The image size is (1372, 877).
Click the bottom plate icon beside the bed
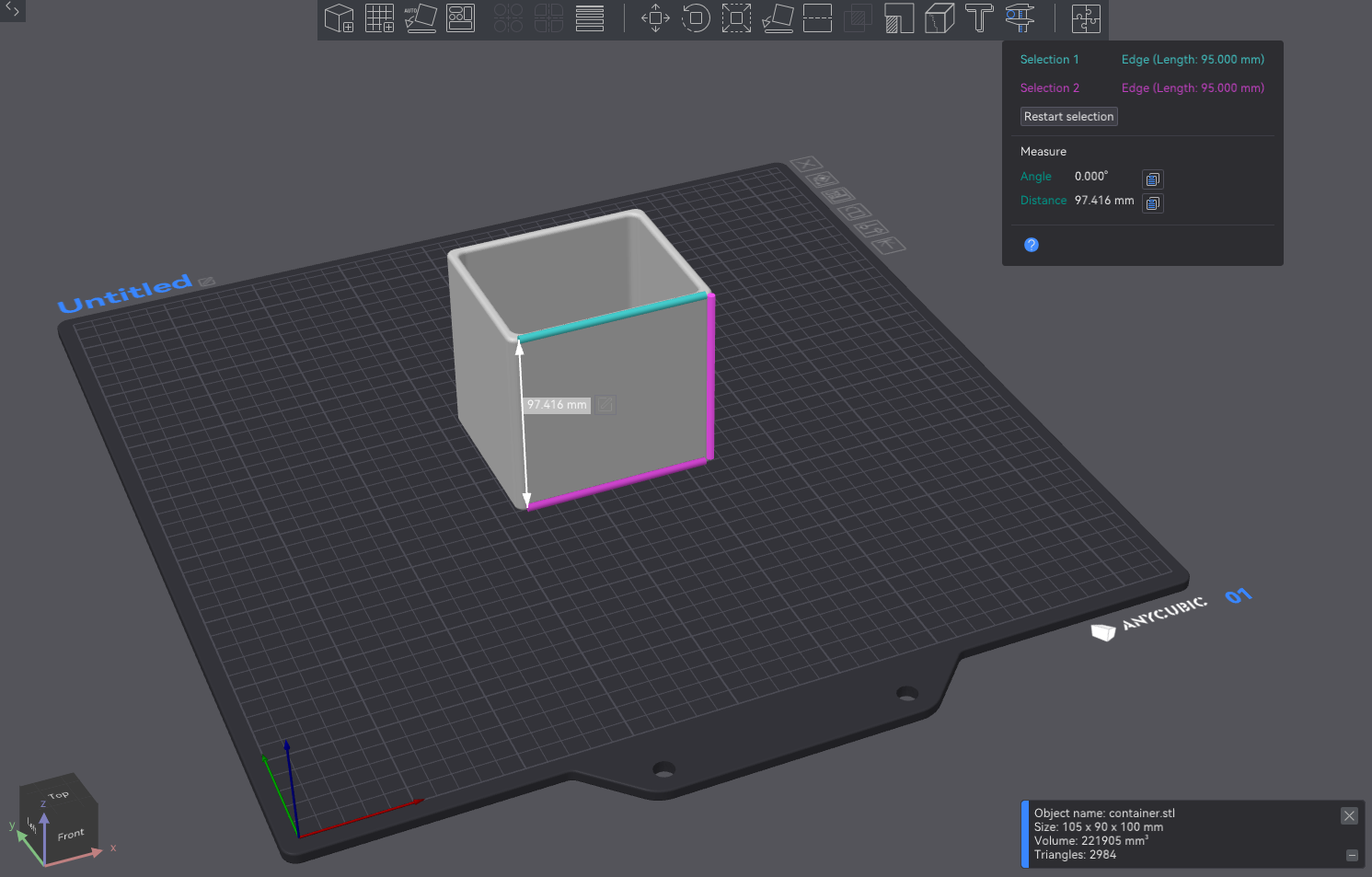point(889,245)
